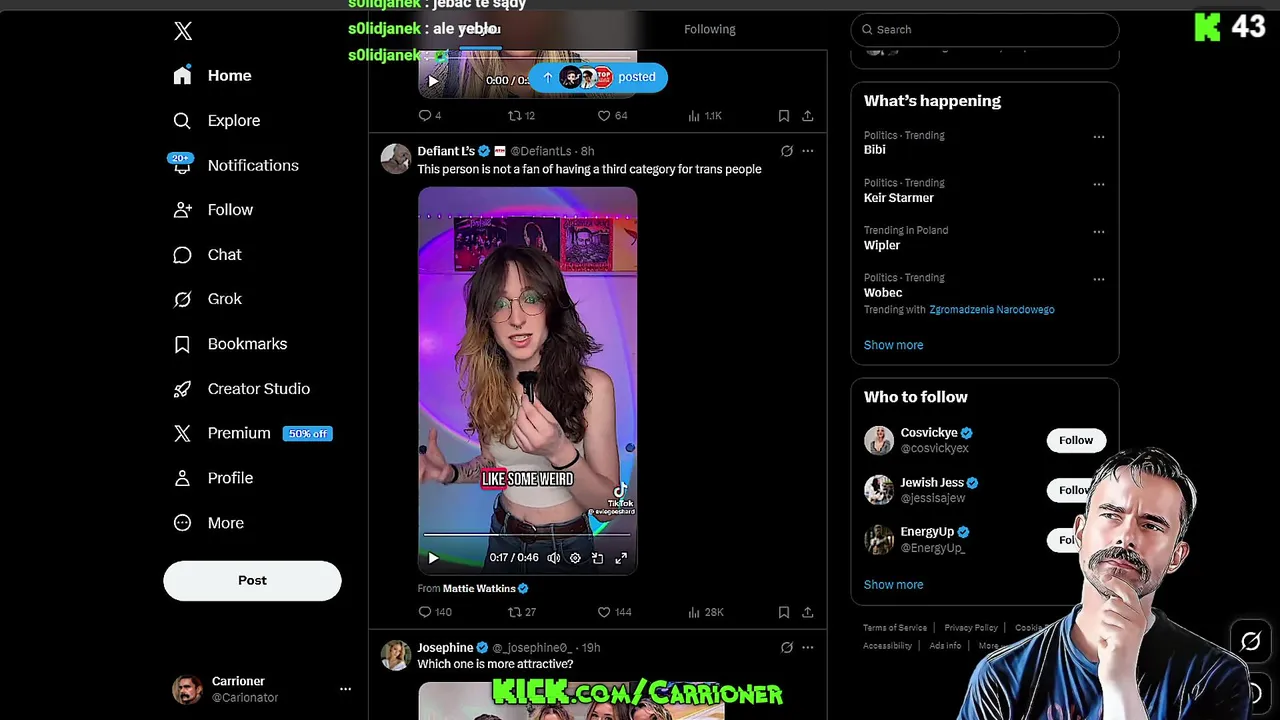
Task: View your Profile page
Action: [212, 478]
